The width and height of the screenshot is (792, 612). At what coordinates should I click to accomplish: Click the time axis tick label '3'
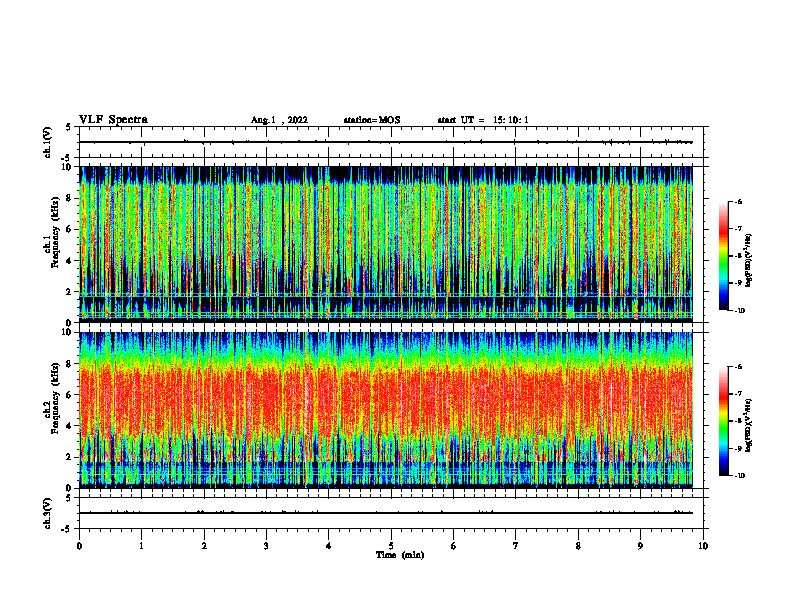266,546
